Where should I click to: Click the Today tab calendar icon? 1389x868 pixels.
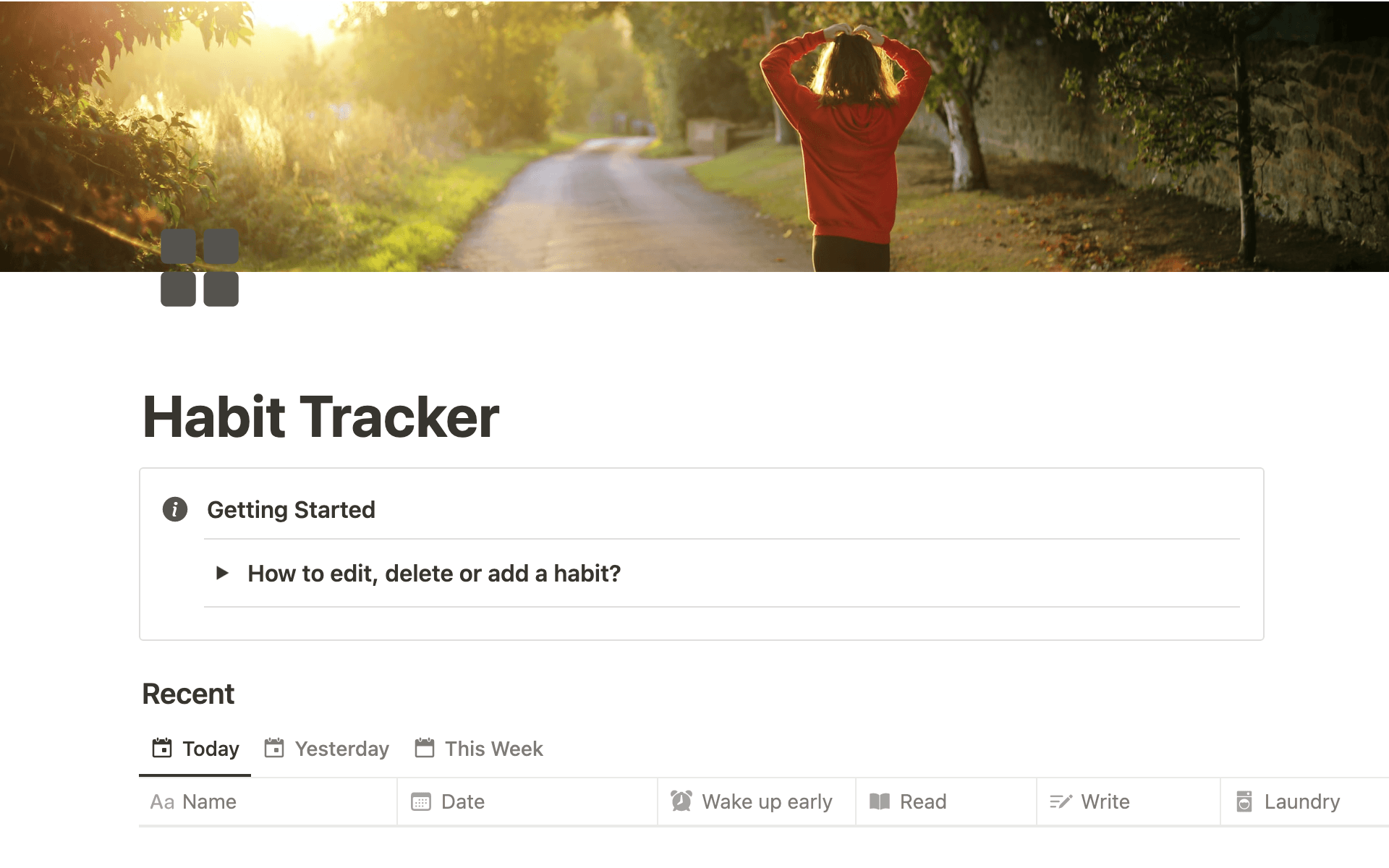[162, 748]
